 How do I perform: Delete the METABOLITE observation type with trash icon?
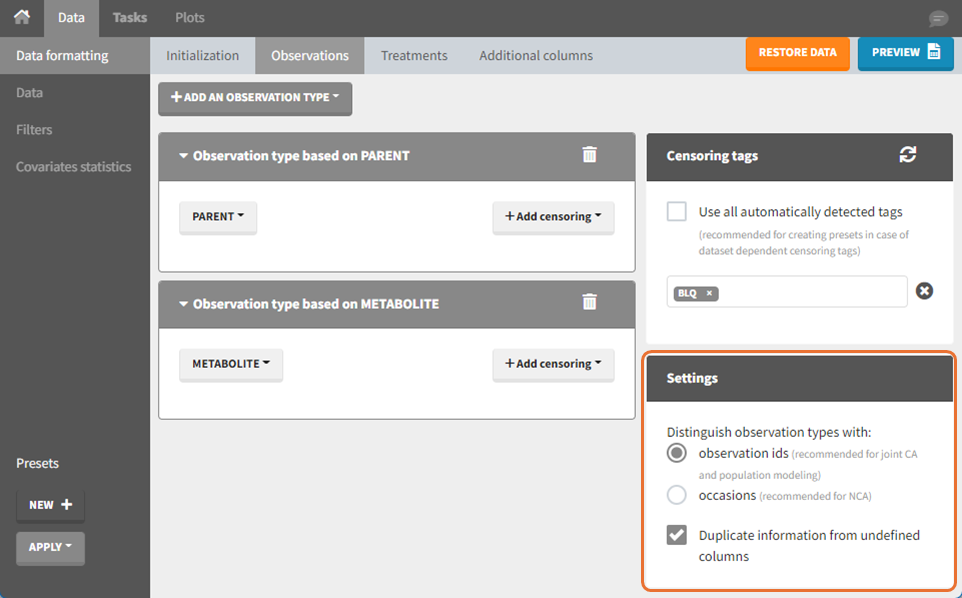pos(590,302)
